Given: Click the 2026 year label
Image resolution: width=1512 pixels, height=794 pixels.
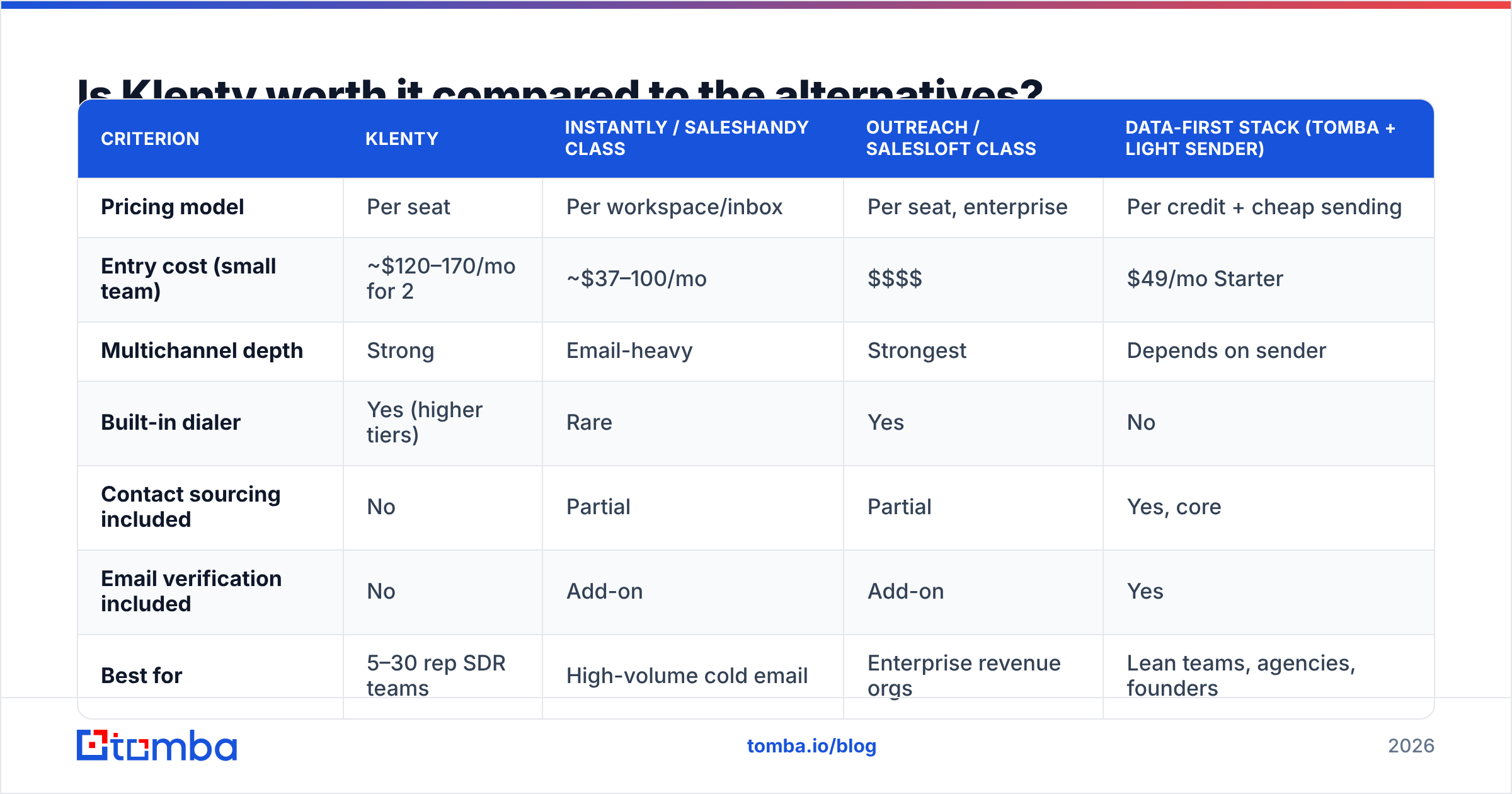Looking at the screenshot, I should click(1411, 746).
